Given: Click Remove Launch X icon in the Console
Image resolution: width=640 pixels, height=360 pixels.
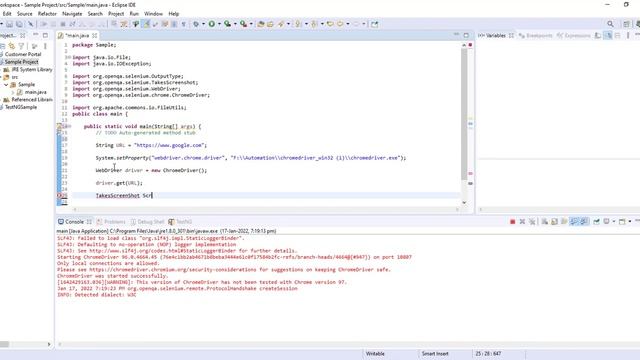Looking at the screenshot, I should click(x=522, y=222).
